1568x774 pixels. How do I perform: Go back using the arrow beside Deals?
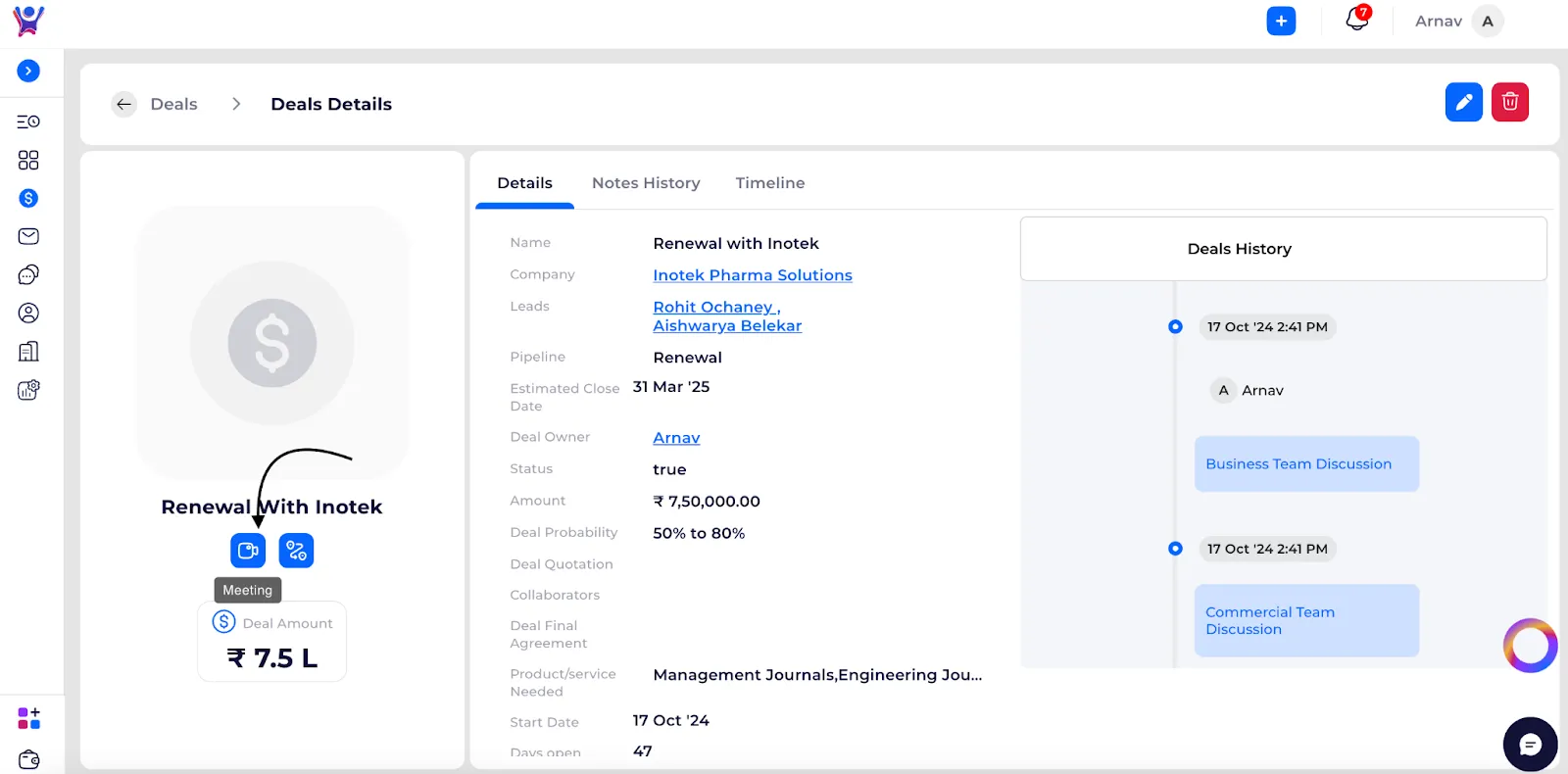click(123, 104)
